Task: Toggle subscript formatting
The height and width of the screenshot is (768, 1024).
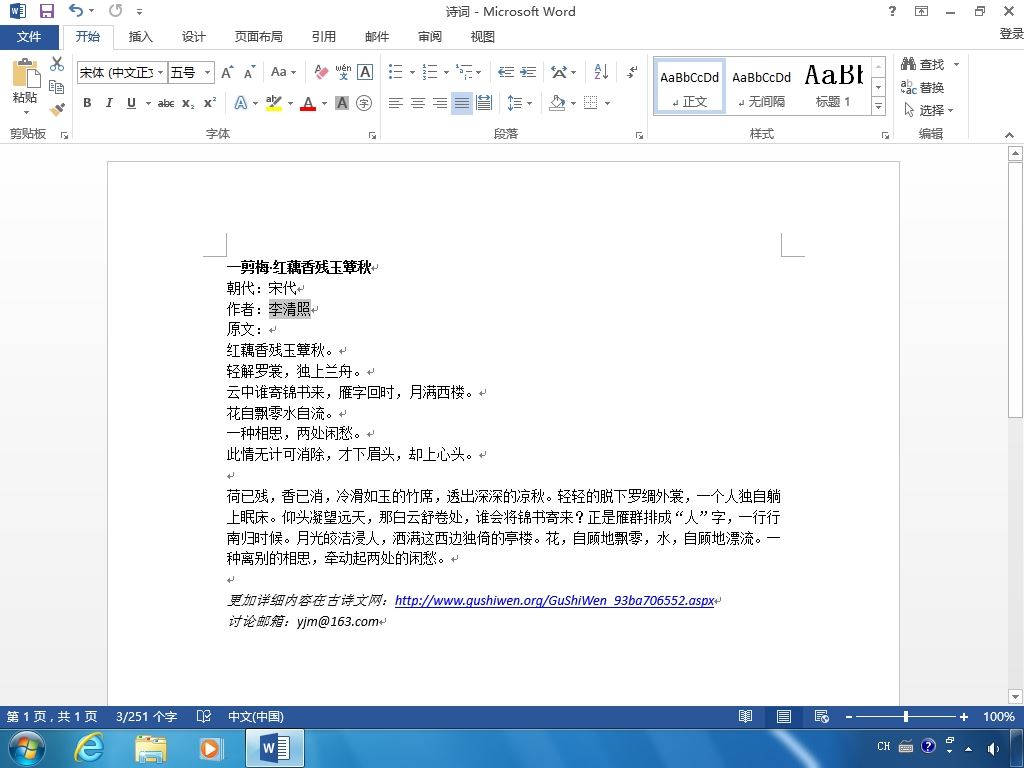Action: pos(188,103)
